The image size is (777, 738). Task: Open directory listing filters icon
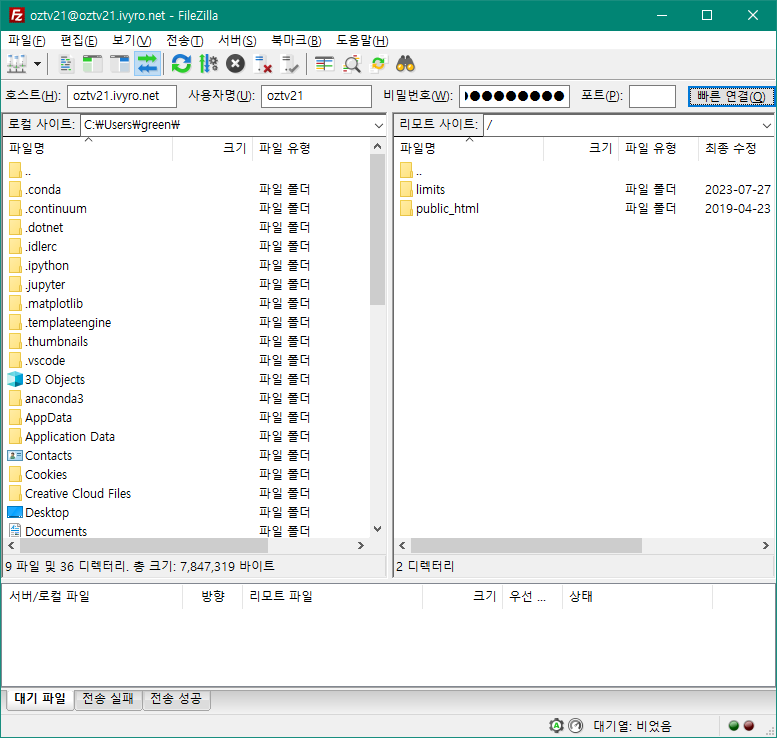coord(325,64)
